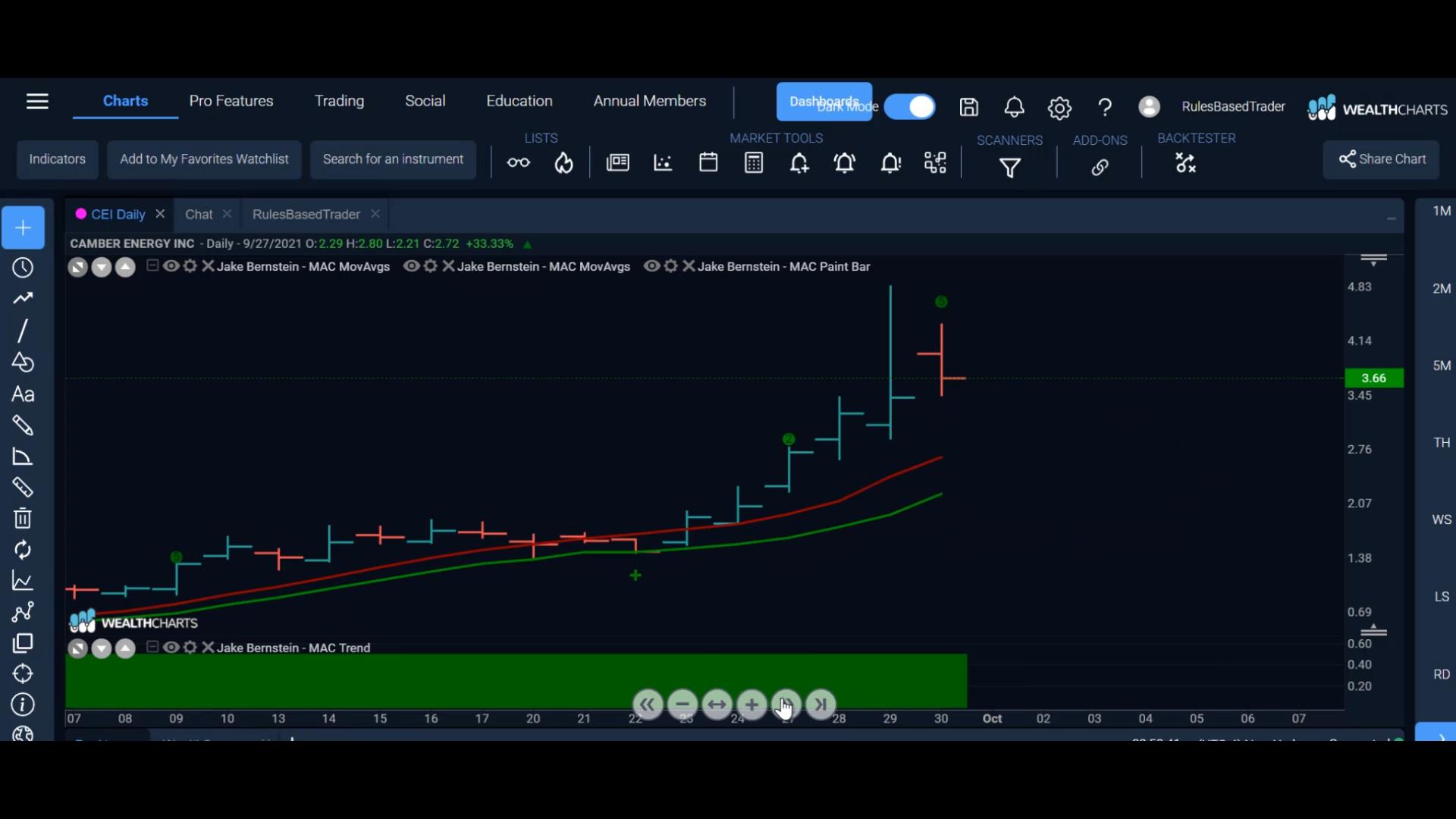1456x819 pixels.
Task: Click Add to My Favorites Watchlist
Action: (204, 159)
